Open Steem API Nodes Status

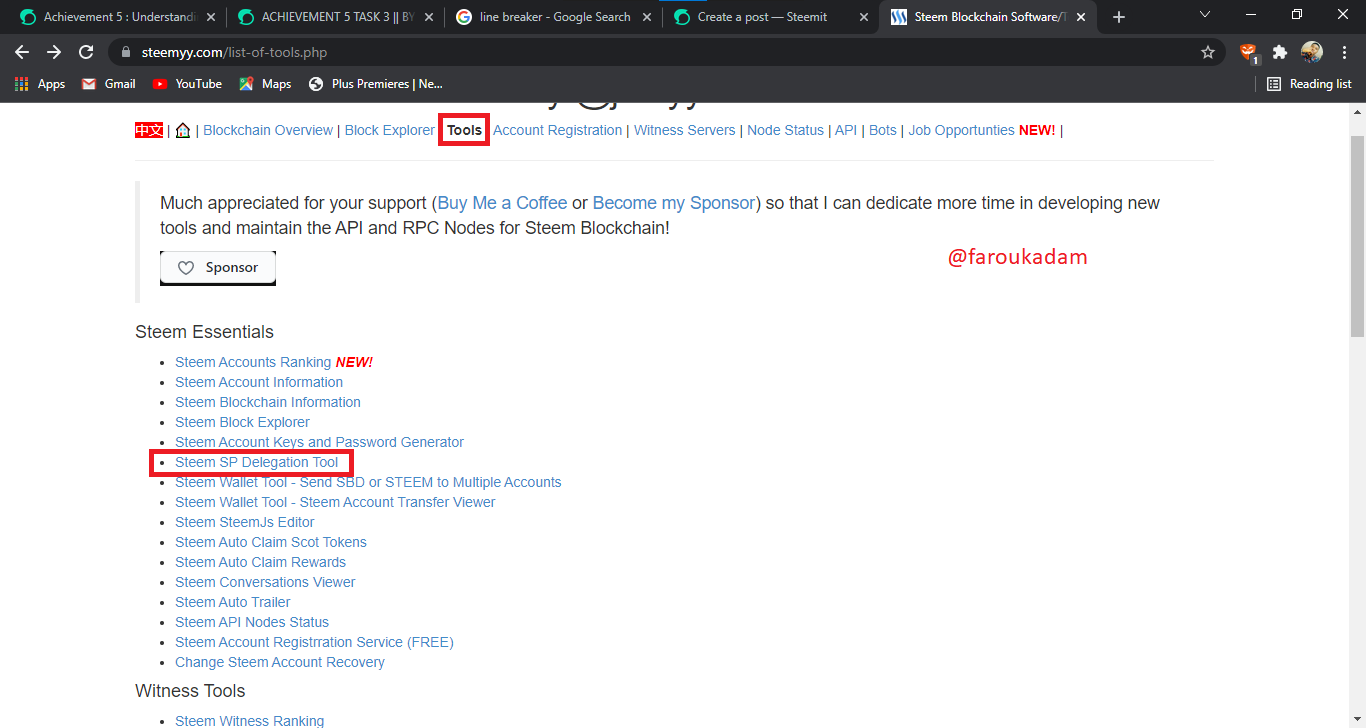[252, 622]
